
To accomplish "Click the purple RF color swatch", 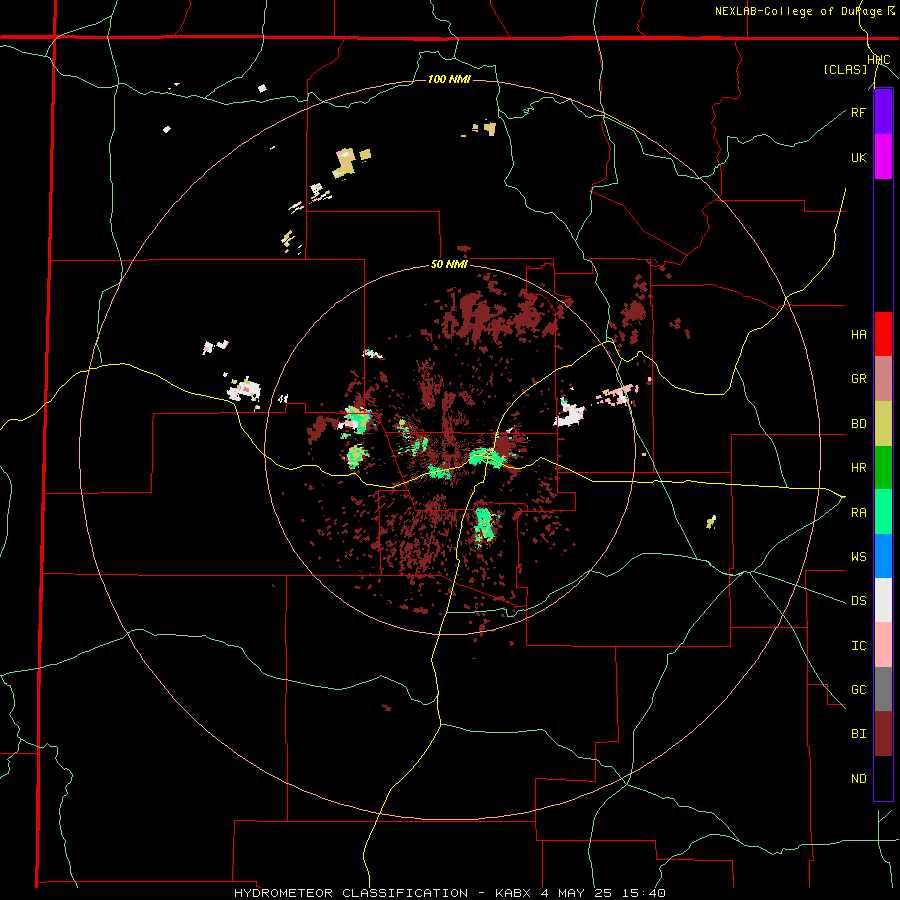I will click(883, 112).
